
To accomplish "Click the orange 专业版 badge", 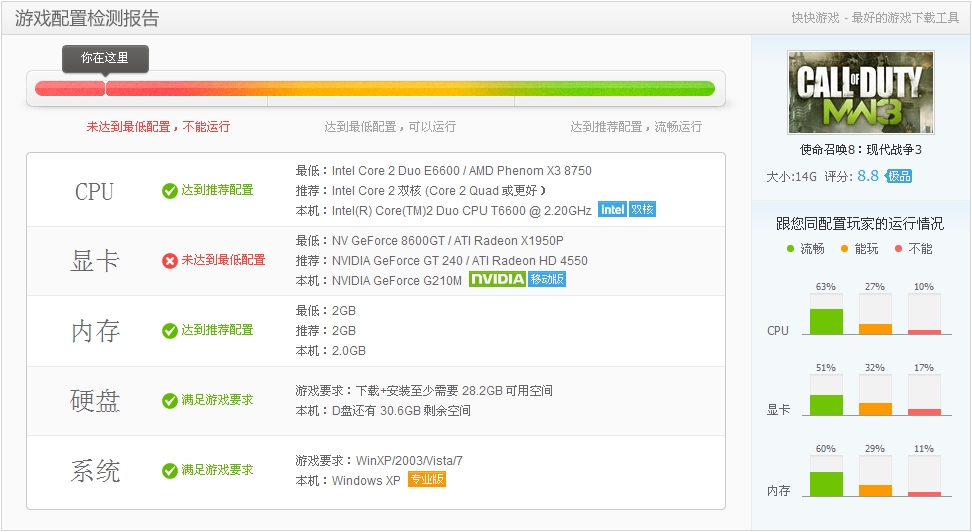I will click(x=426, y=479).
